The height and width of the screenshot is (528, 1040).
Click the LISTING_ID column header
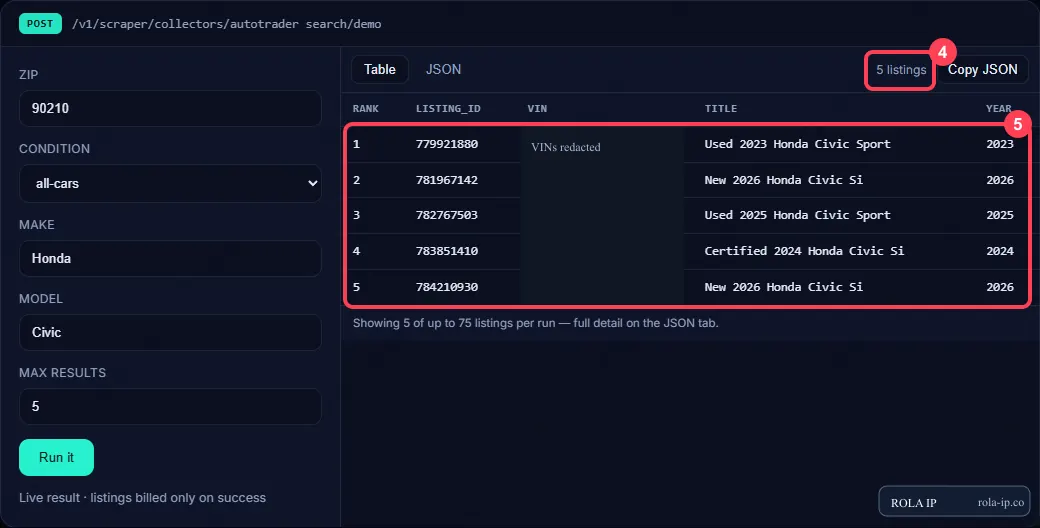448,108
